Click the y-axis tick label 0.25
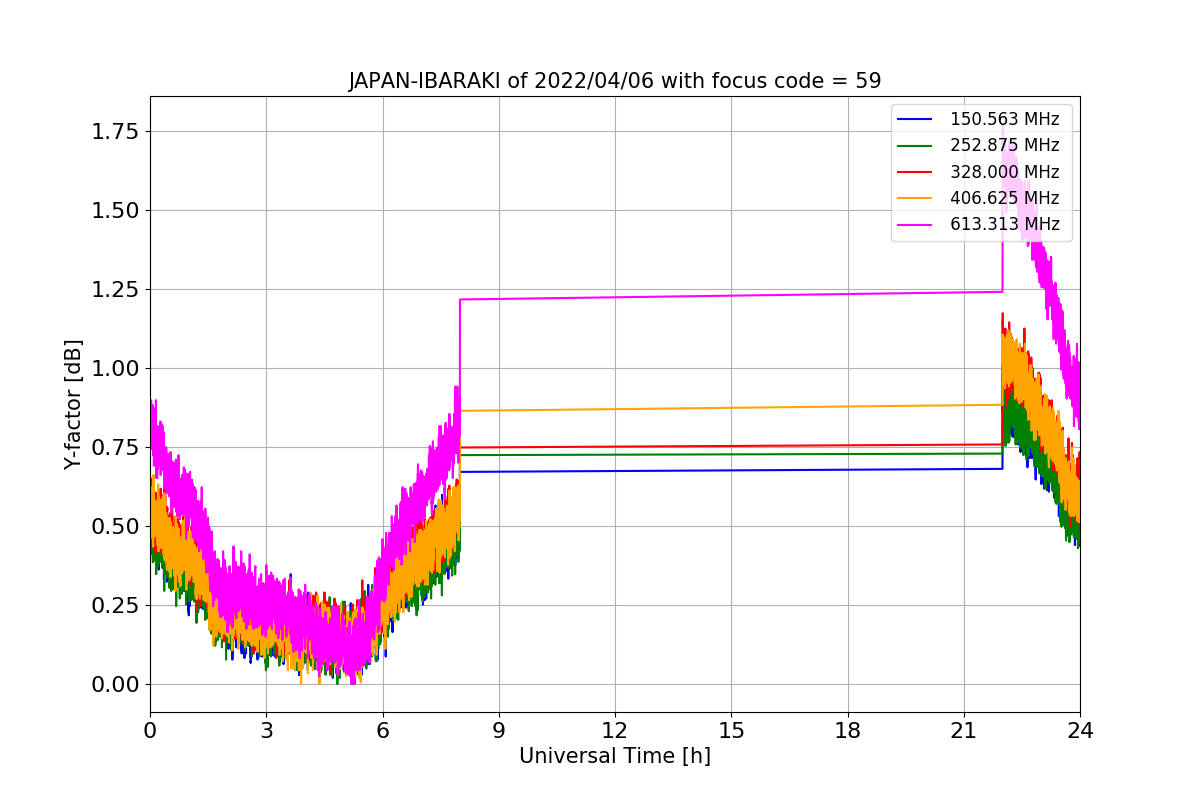The width and height of the screenshot is (1200, 800). (x=115, y=605)
